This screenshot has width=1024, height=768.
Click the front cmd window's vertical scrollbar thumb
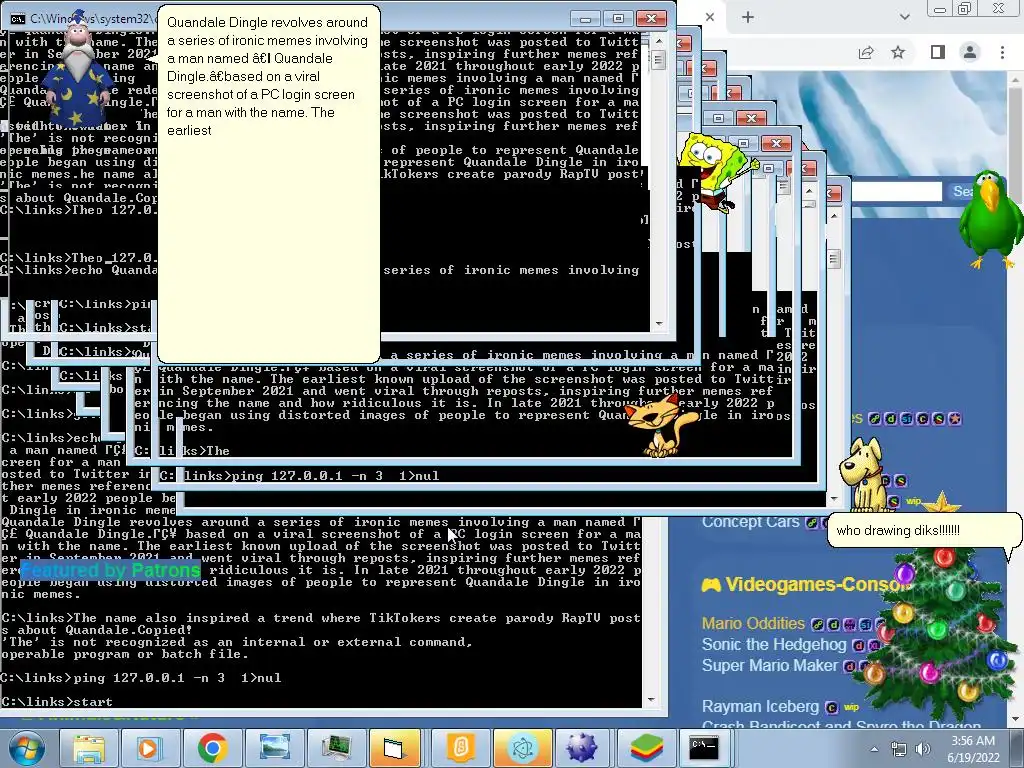pos(658,60)
